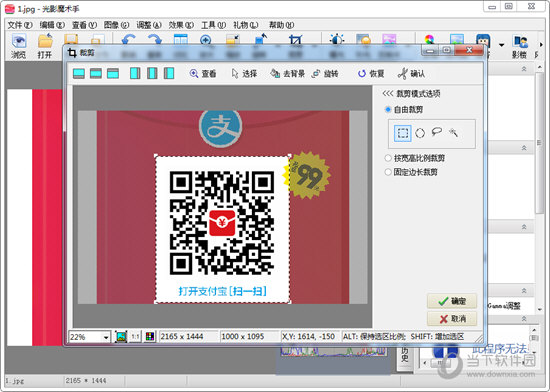The width and height of the screenshot is (550, 392).
Task: Select the lasso selection tool
Action: pyautogui.click(x=436, y=132)
